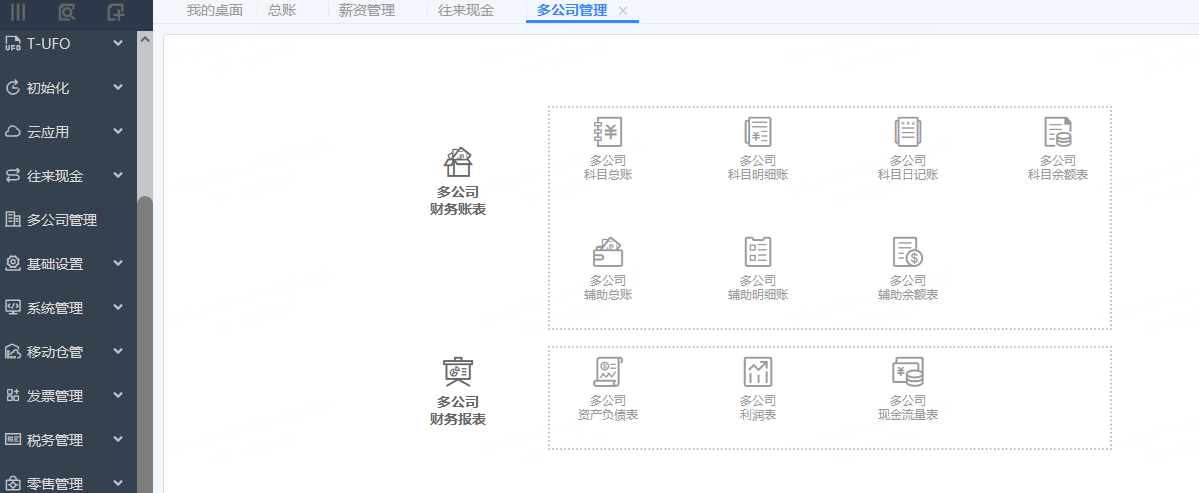Expand the T-UFO menu chevron
This screenshot has height=493, width=1199.
(x=118, y=44)
